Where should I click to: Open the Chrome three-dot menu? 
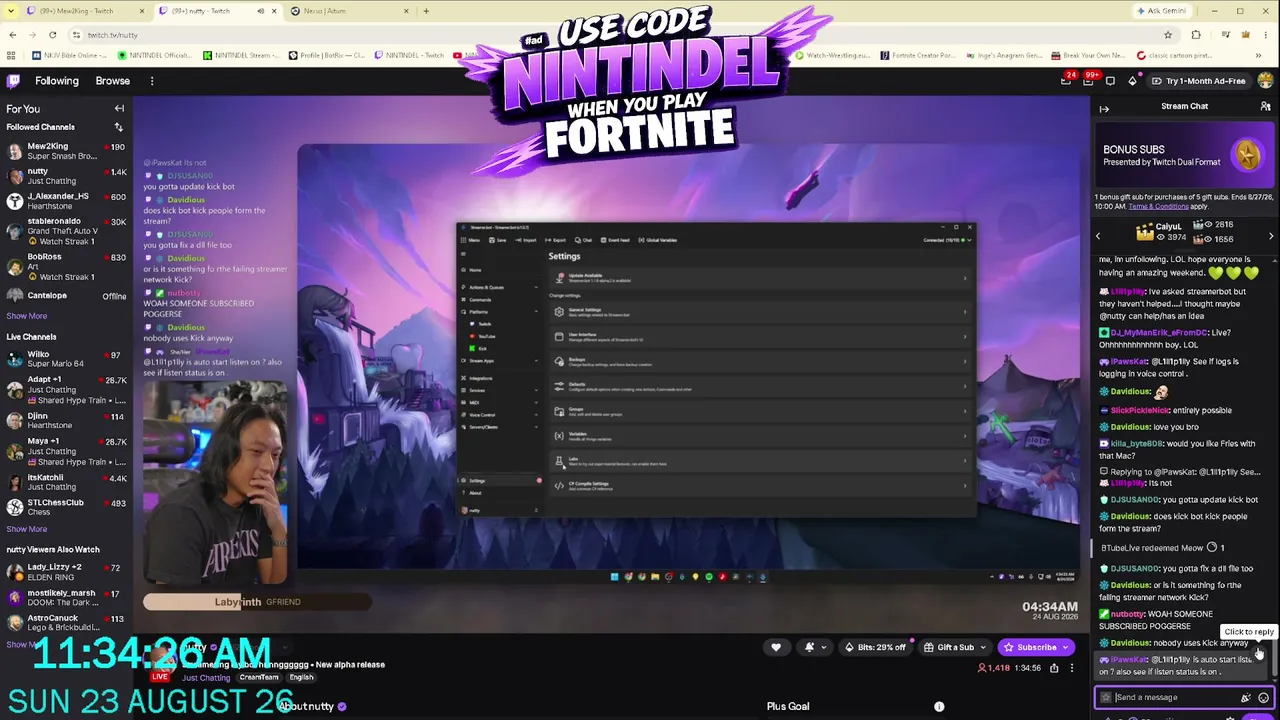pyautogui.click(x=1266, y=35)
